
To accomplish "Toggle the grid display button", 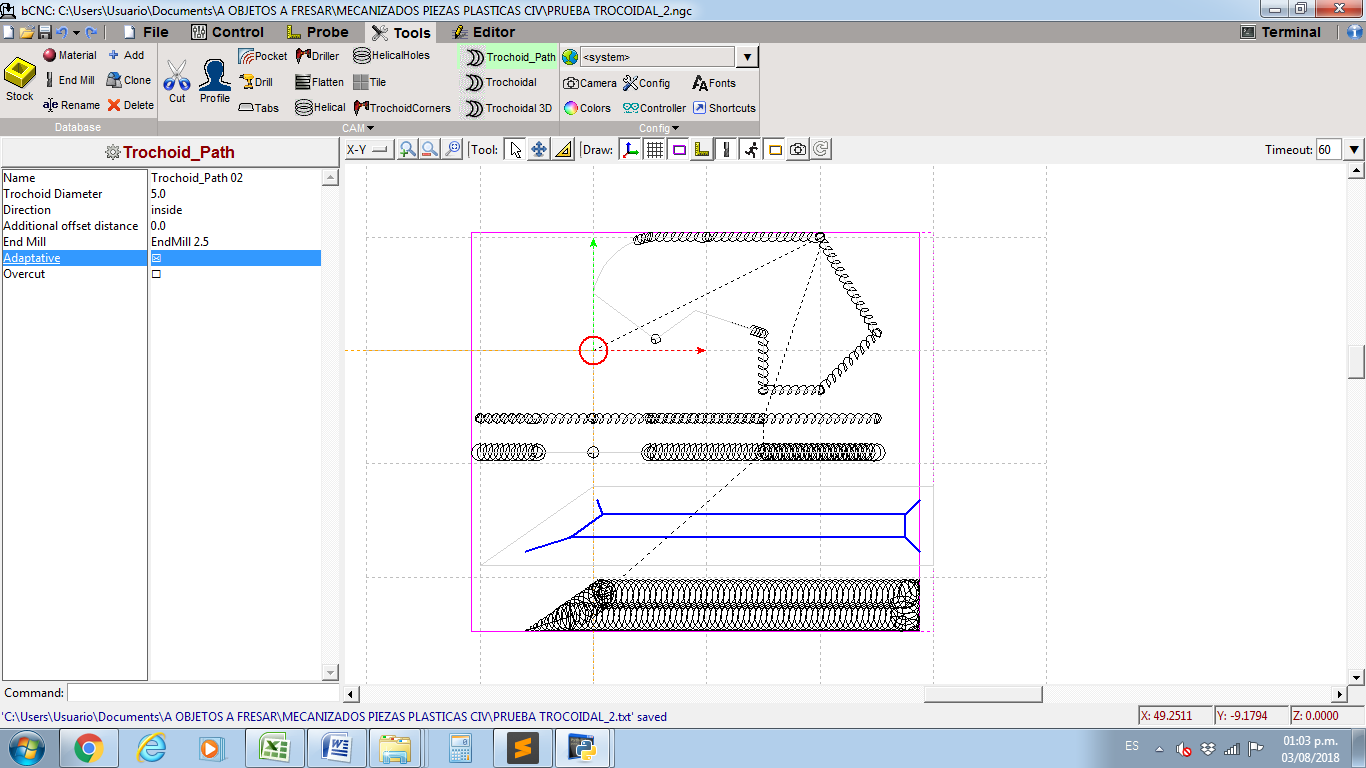I will 655,150.
